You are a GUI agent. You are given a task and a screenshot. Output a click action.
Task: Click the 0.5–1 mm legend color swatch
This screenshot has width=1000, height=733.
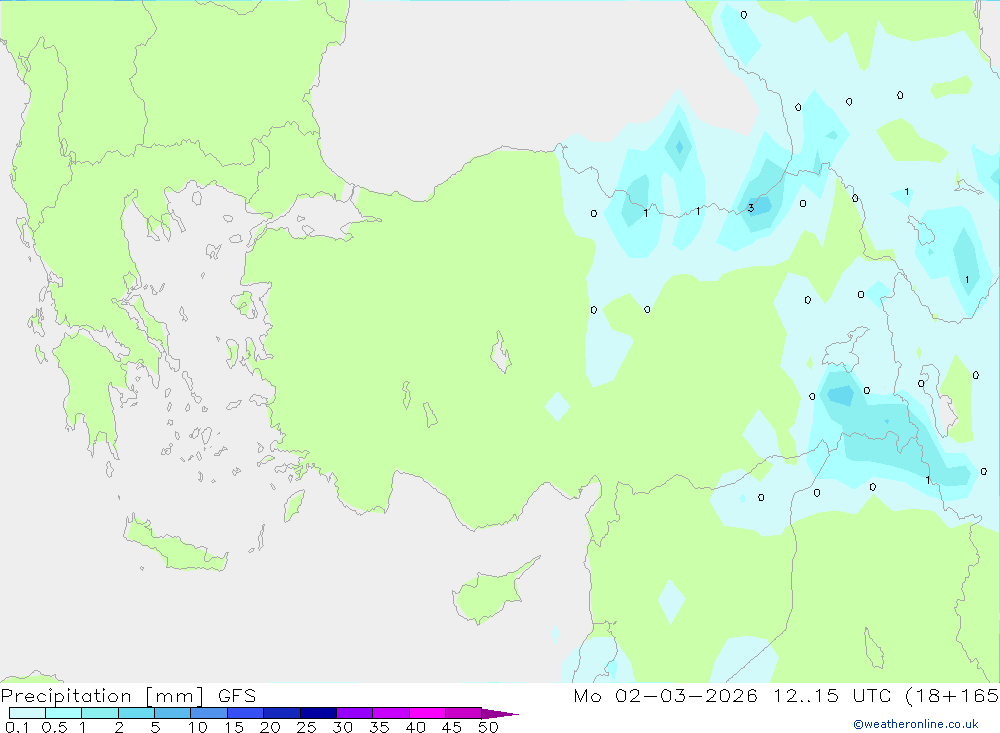(x=64, y=713)
